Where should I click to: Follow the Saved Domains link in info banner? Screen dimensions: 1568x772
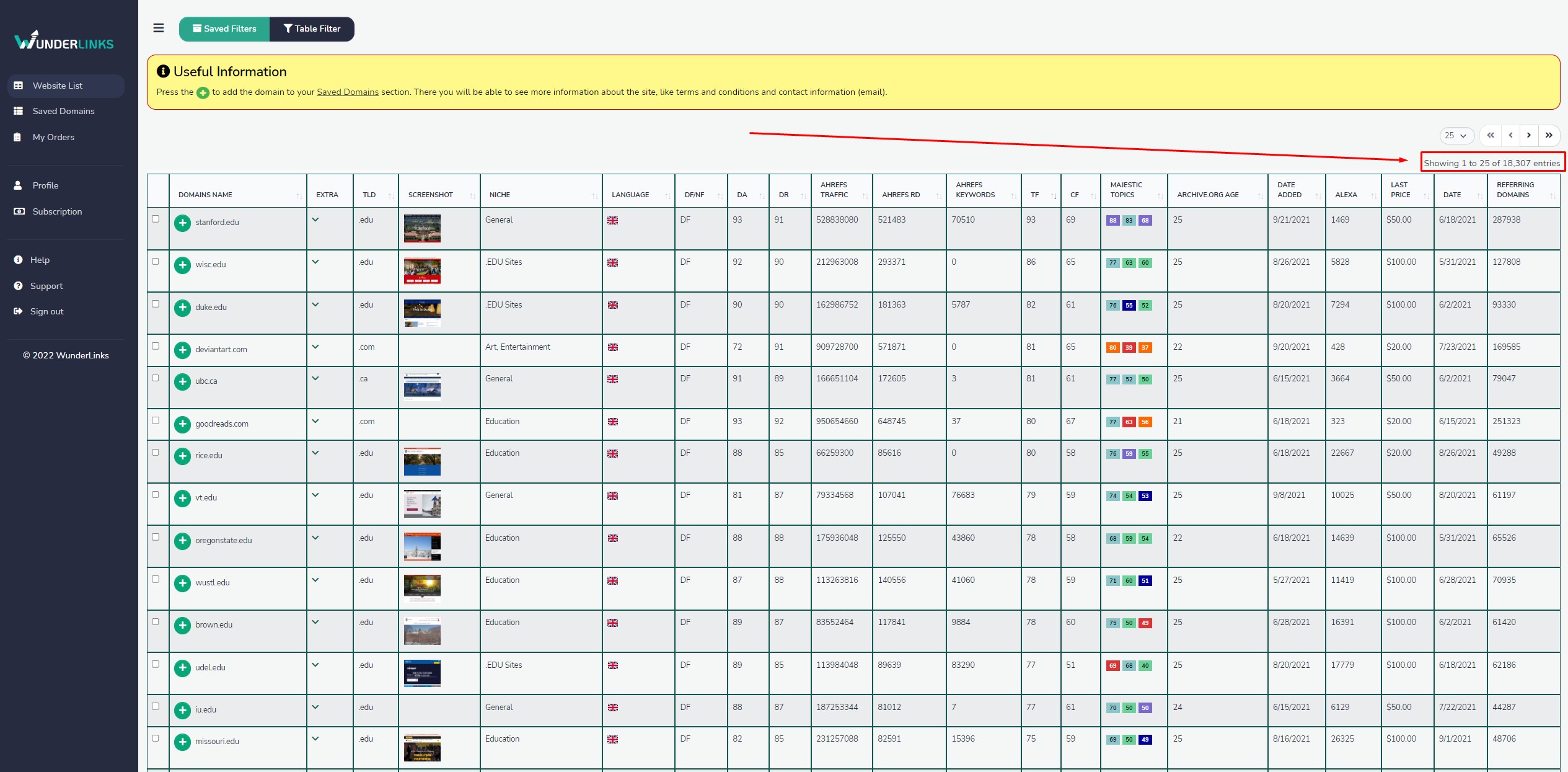pyautogui.click(x=348, y=92)
